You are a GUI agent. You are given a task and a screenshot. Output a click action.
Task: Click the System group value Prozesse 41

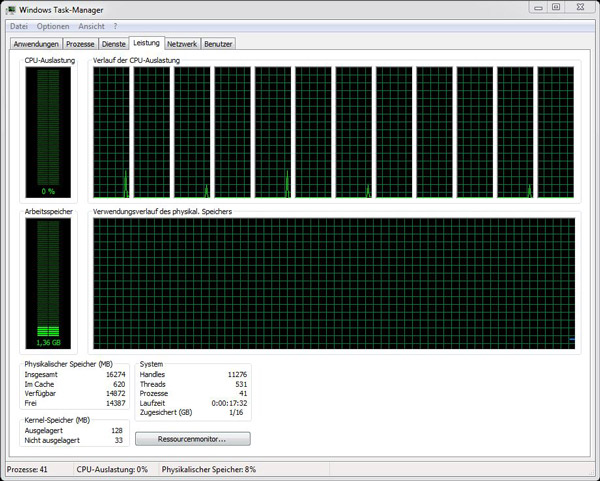pos(243,394)
